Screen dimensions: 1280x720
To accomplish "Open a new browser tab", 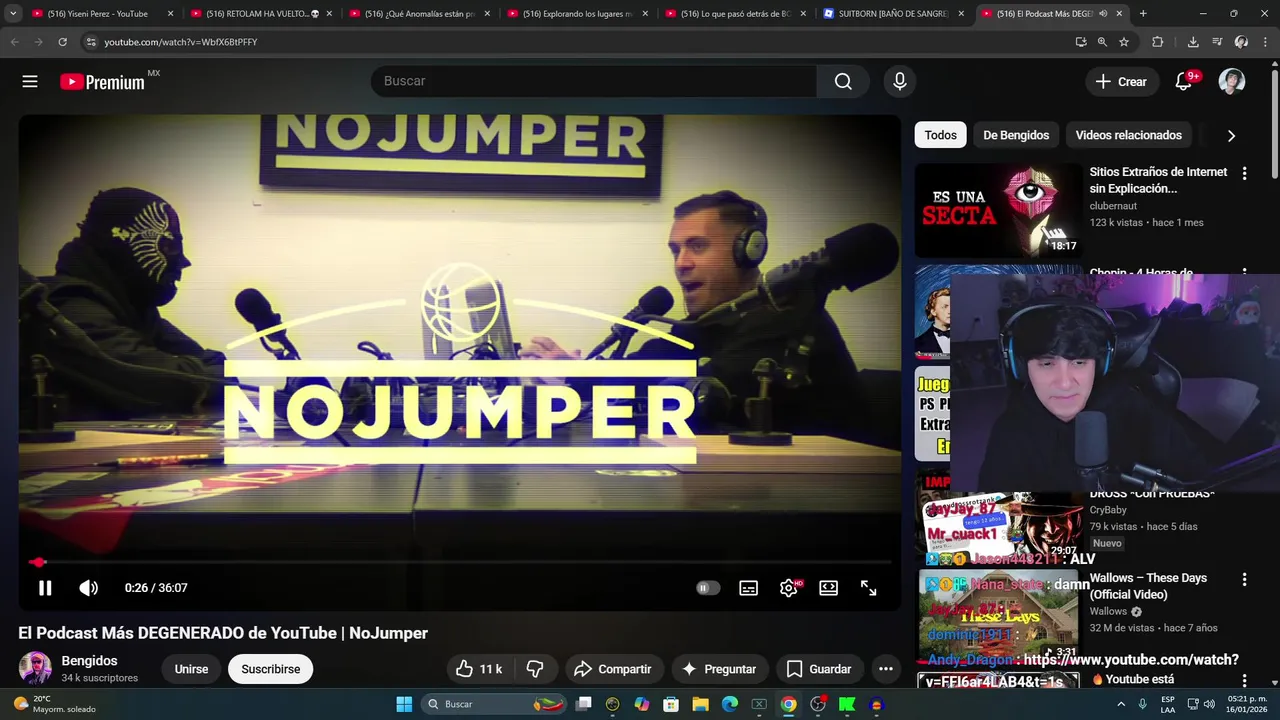I will [x=1143, y=14].
